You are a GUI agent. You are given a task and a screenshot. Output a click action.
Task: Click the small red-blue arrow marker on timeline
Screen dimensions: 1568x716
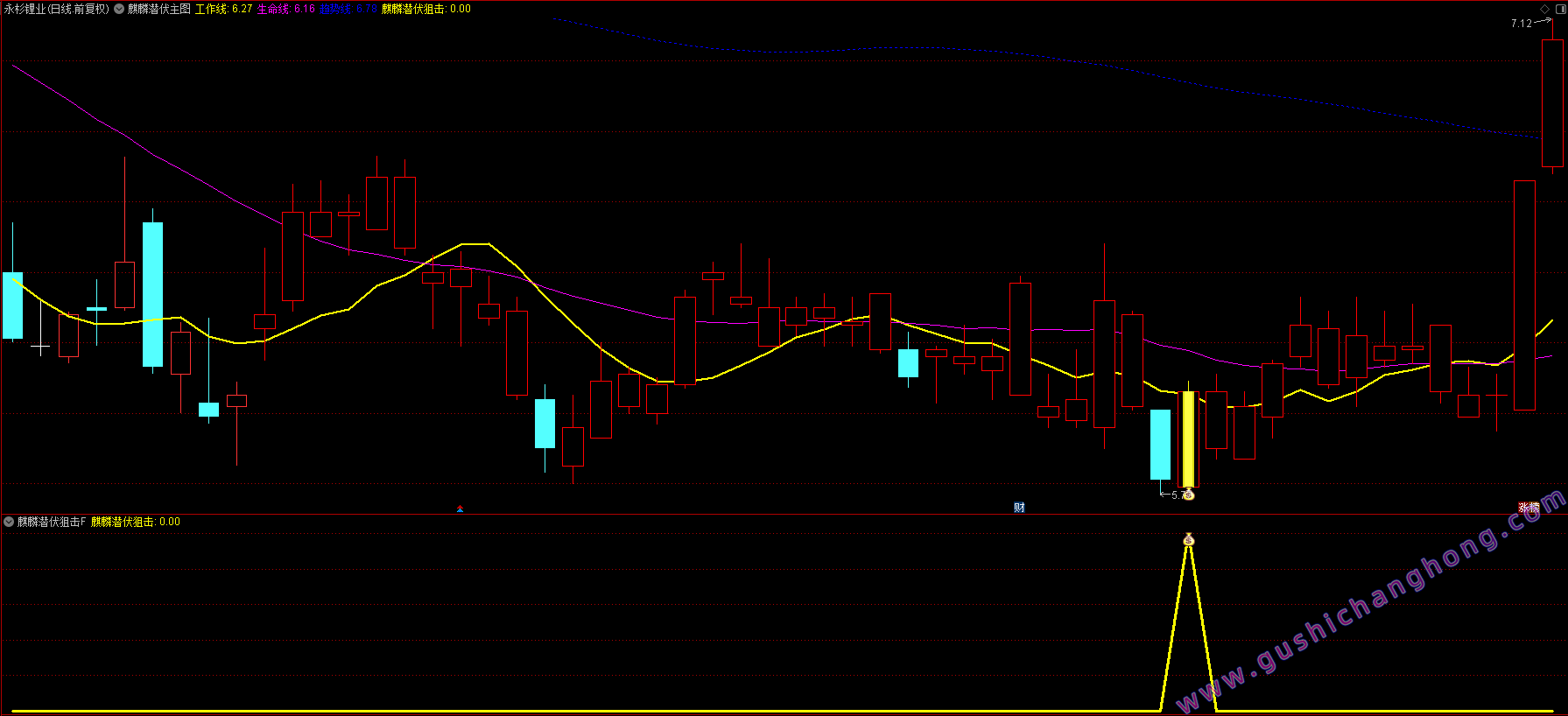[460, 509]
